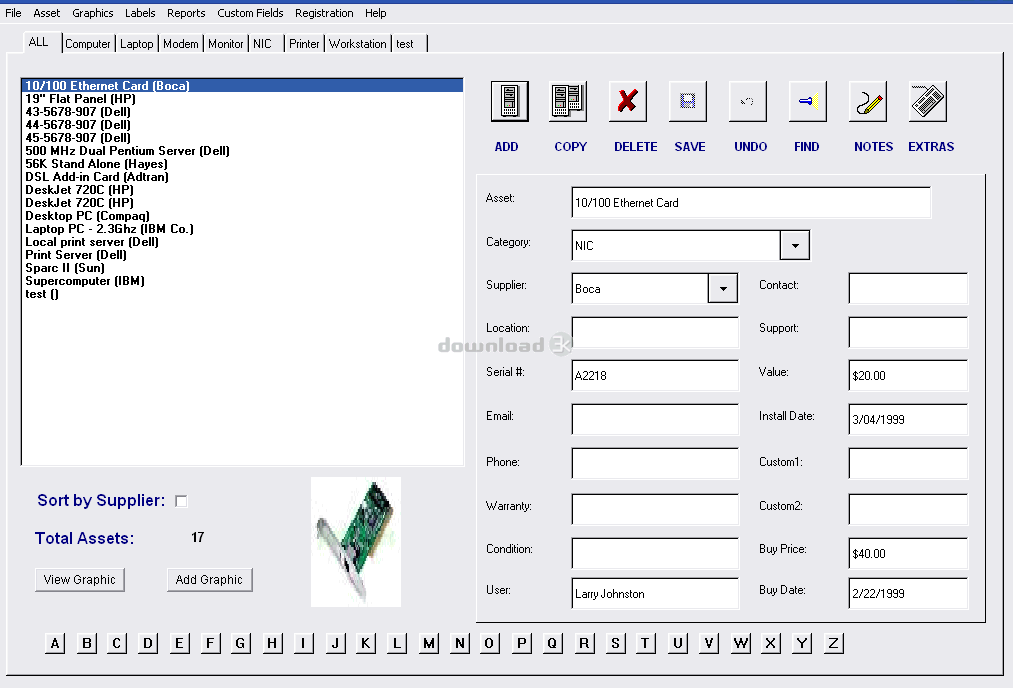Image resolution: width=1013 pixels, height=688 pixels.
Task: Switch to the Modem tab
Action: 181,44
